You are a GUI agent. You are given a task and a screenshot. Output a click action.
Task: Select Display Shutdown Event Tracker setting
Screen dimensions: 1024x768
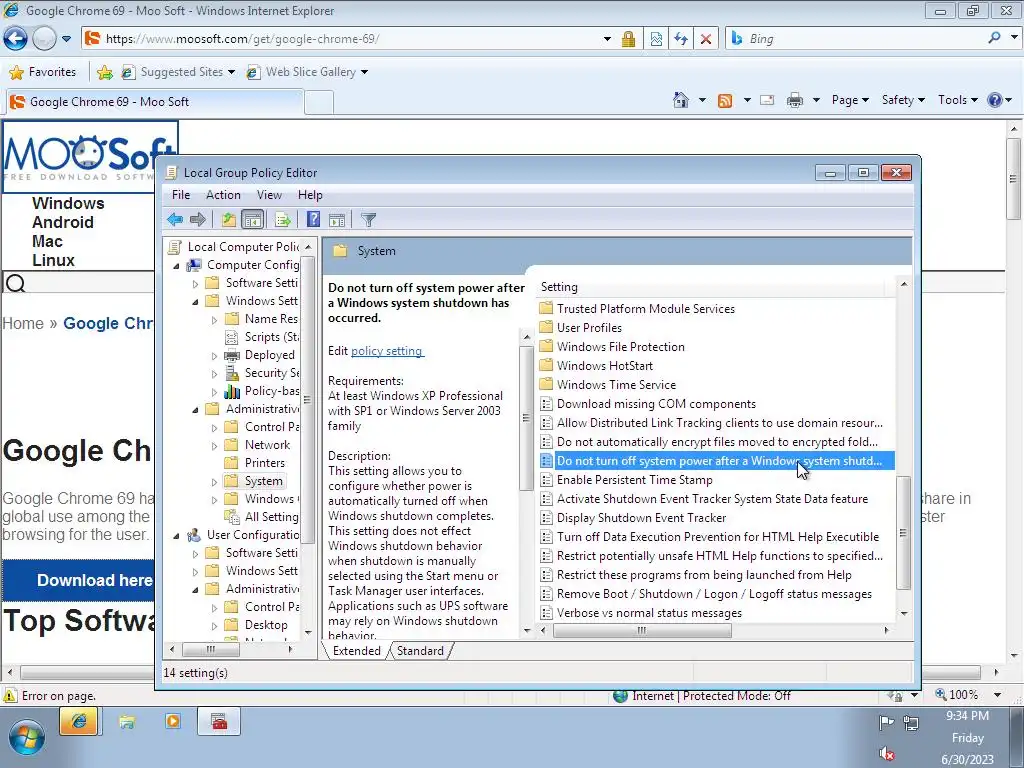[x=641, y=518]
